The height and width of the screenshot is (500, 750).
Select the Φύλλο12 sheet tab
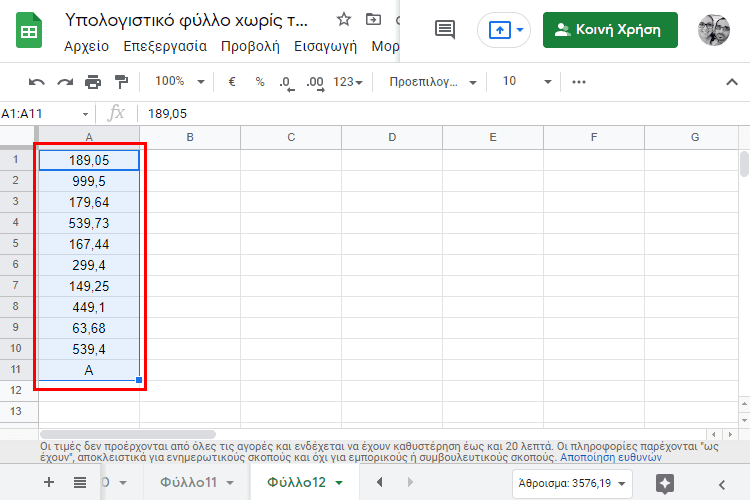point(297,482)
